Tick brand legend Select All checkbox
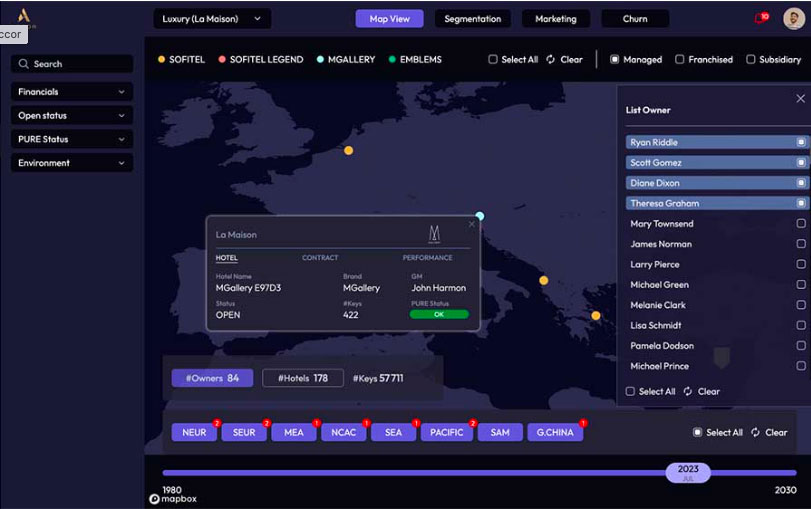 493,59
